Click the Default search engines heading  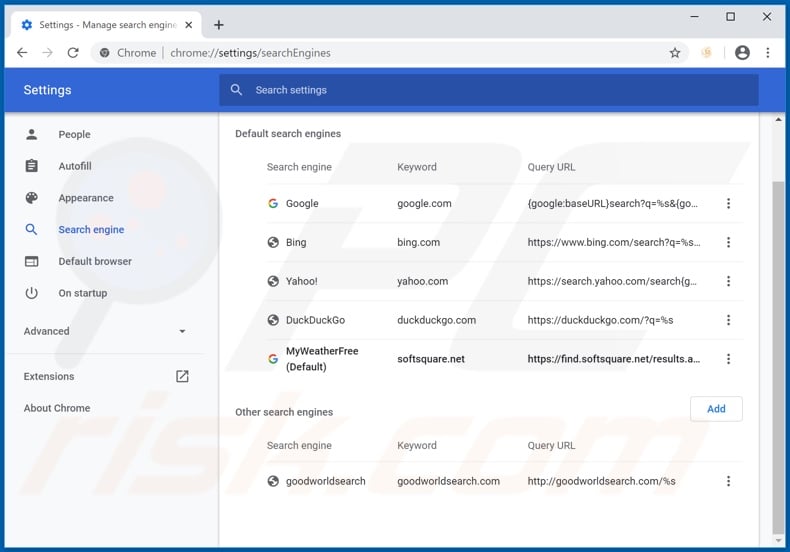click(288, 133)
